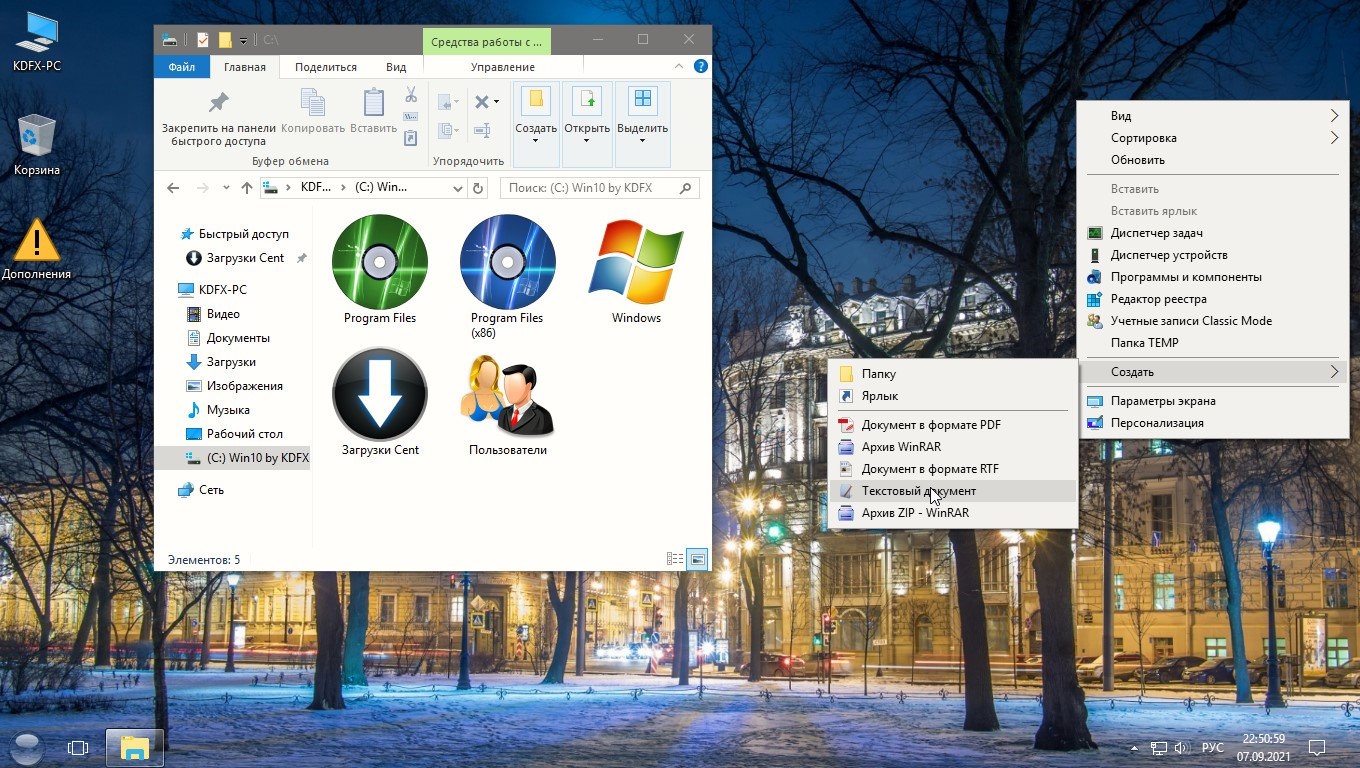Click the paste shortcut icon in ribbon

click(411, 139)
